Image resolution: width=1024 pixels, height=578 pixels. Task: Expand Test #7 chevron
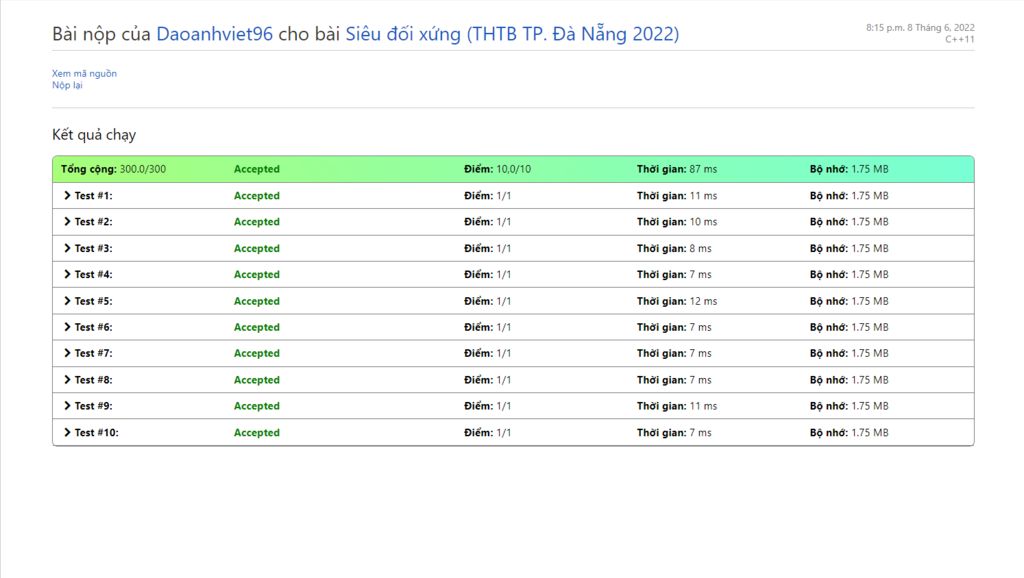(67, 353)
